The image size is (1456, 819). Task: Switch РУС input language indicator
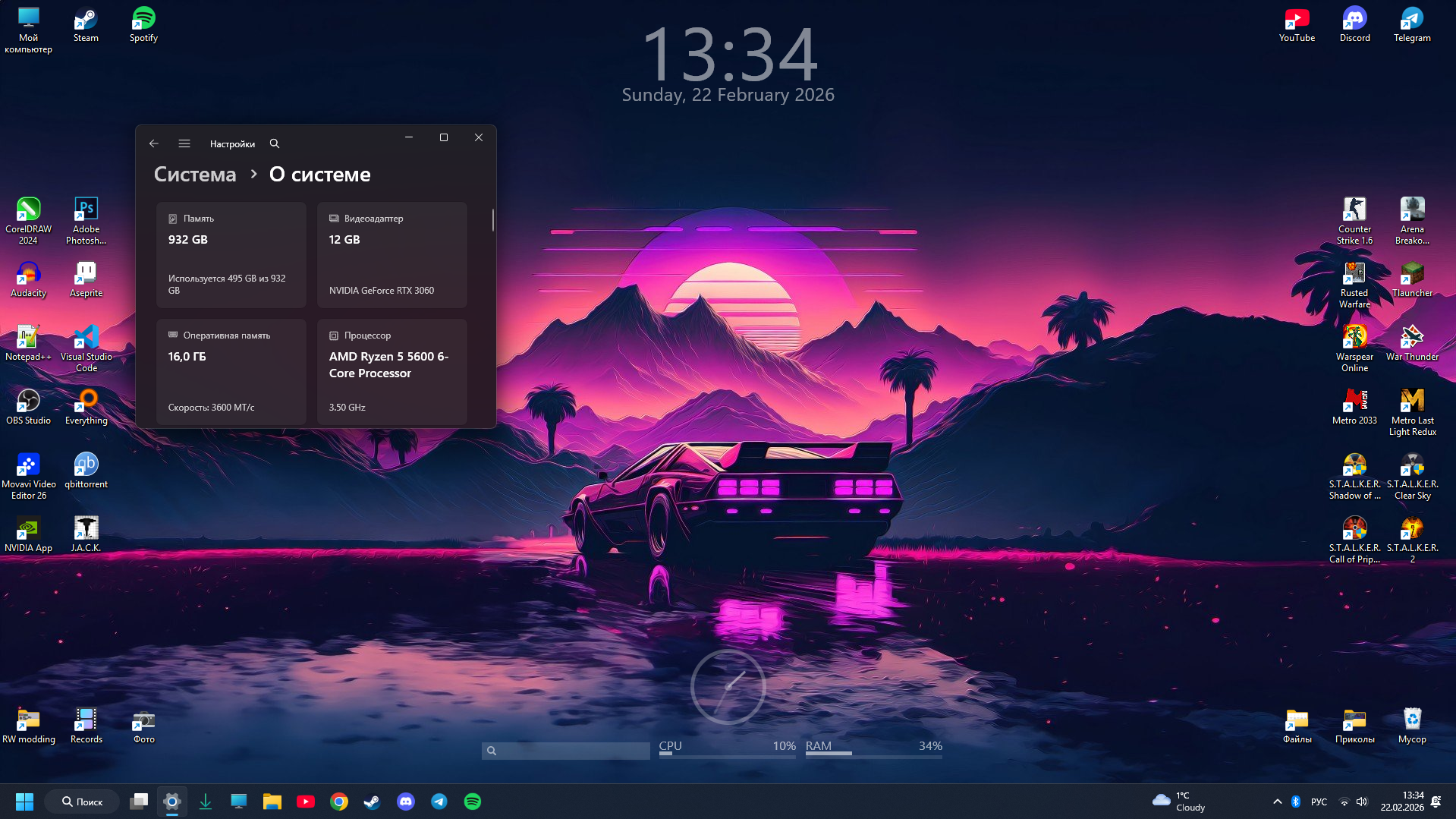tap(1319, 802)
